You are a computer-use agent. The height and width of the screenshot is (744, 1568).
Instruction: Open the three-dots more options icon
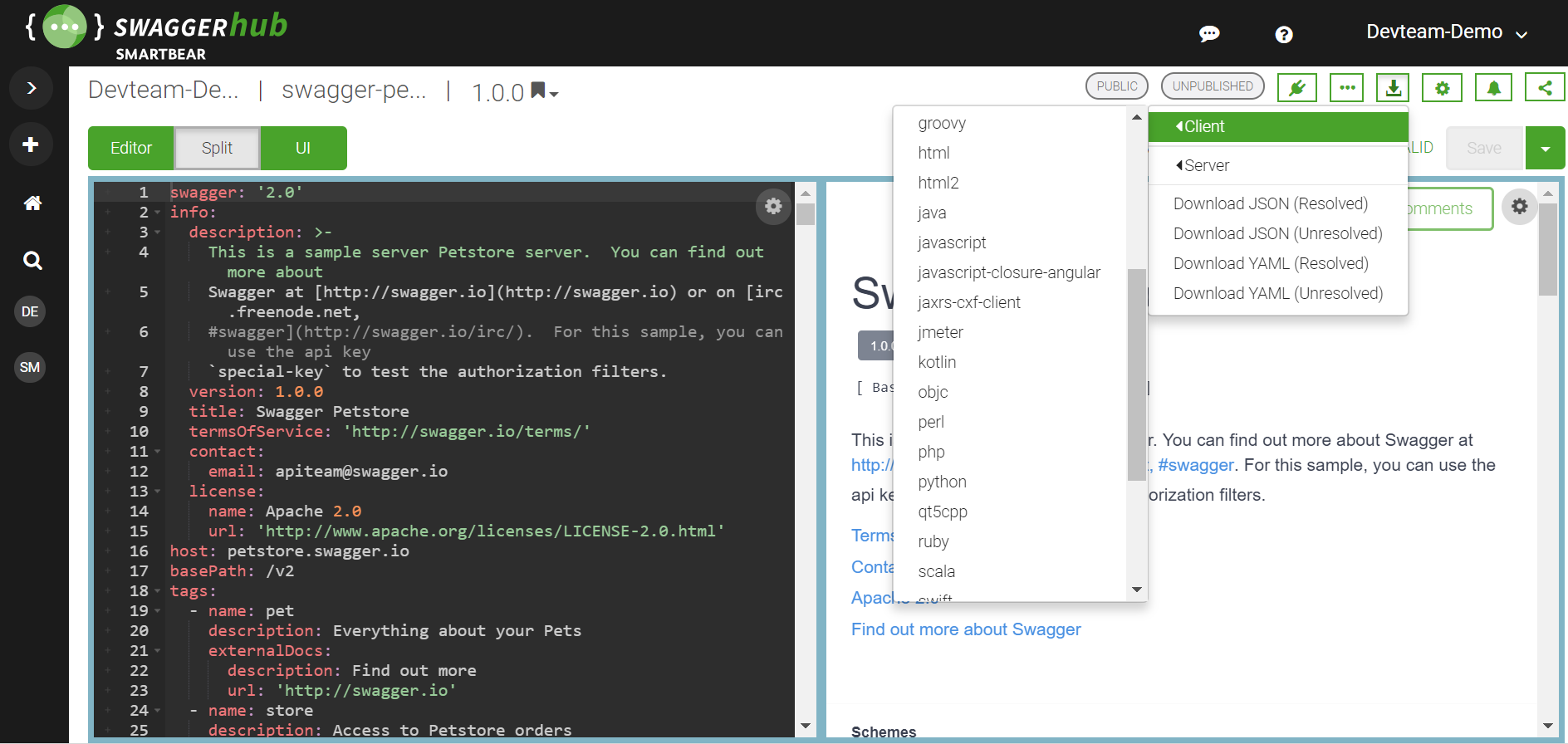tap(1346, 87)
